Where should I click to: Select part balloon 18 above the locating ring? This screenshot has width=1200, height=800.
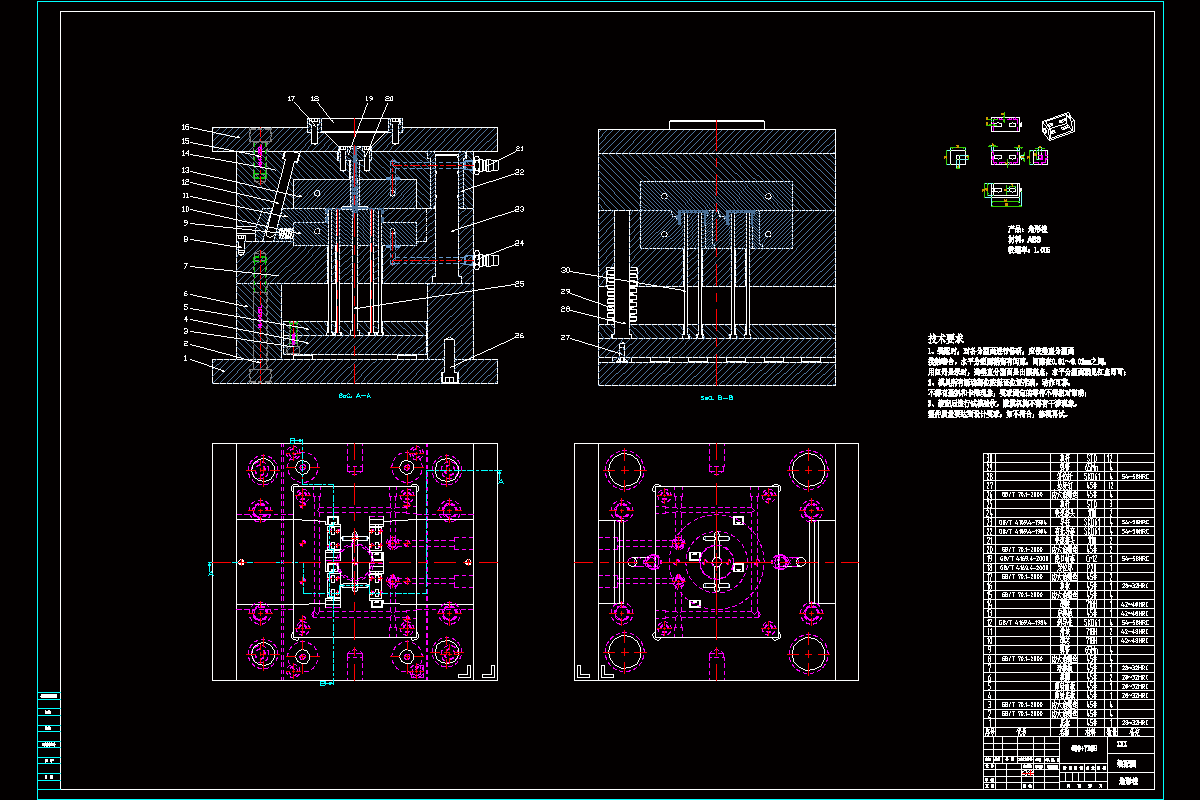click(314, 99)
